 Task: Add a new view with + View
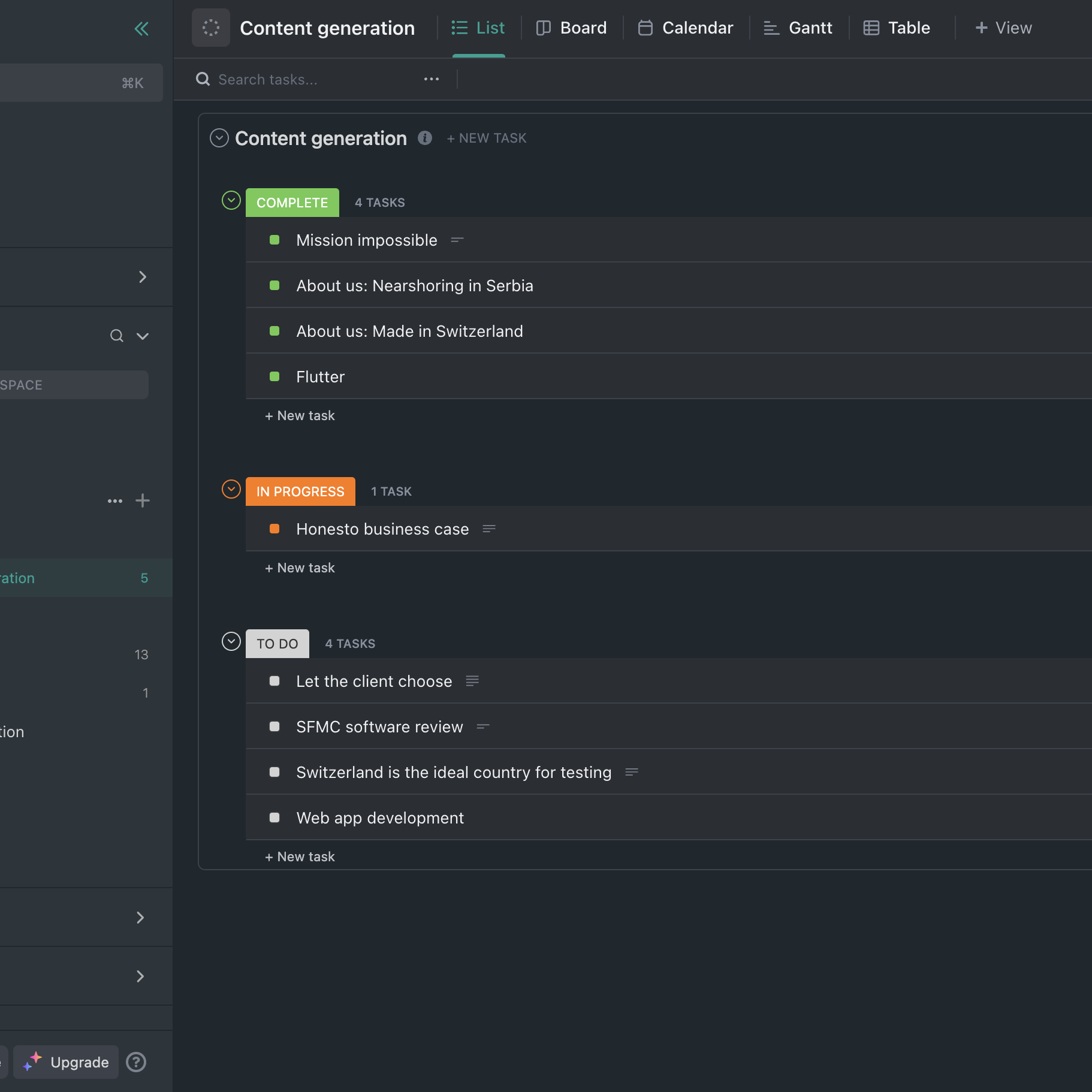(x=1004, y=28)
